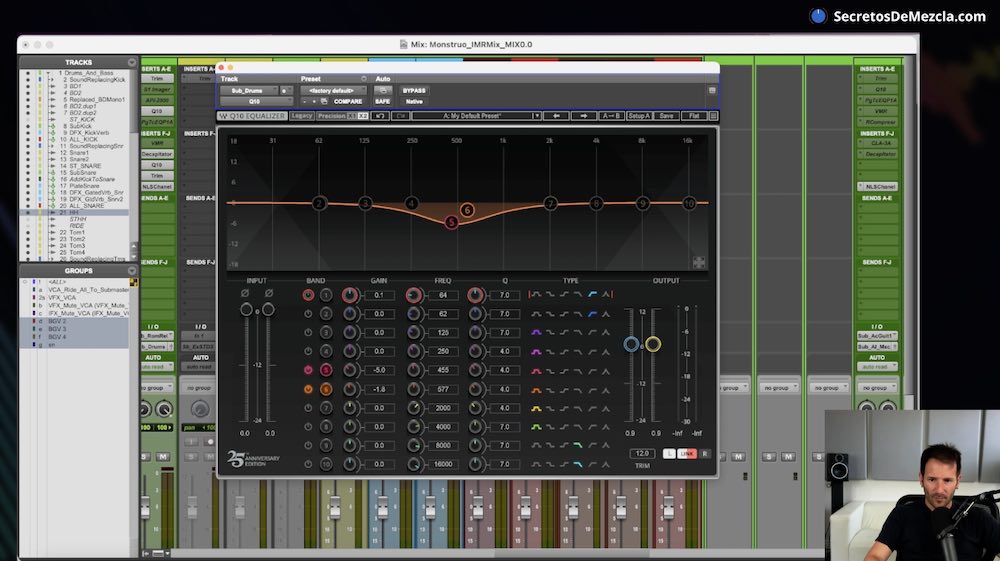Toggle right input phase invert
This screenshot has height=561, width=1000.
tap(268, 293)
